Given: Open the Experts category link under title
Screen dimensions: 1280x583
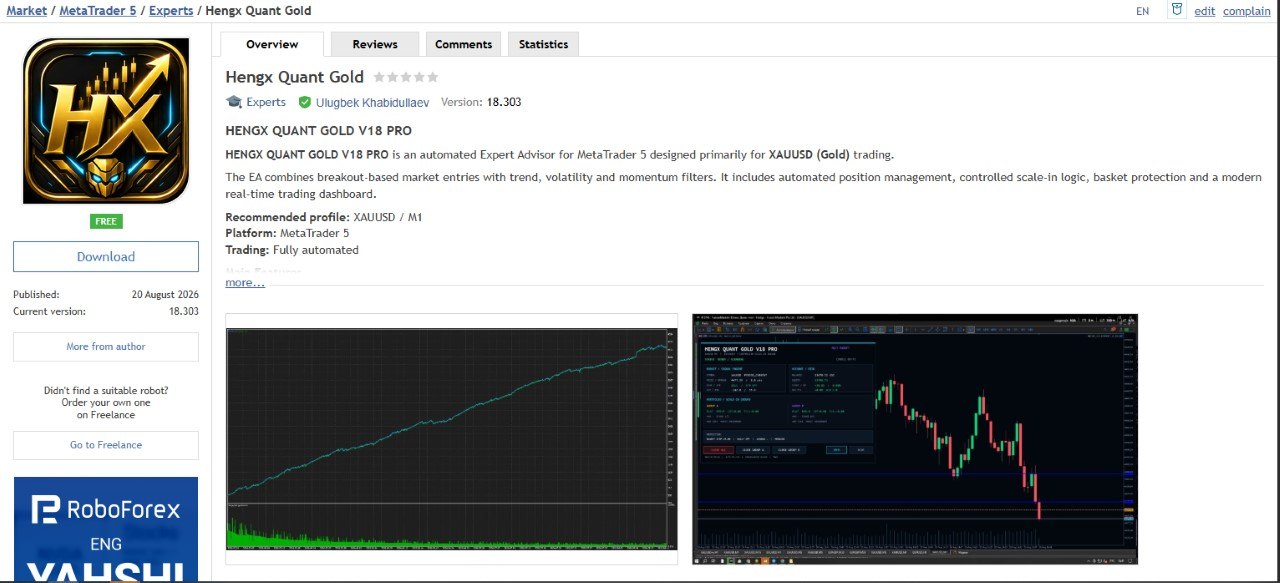Looking at the screenshot, I should pos(266,102).
